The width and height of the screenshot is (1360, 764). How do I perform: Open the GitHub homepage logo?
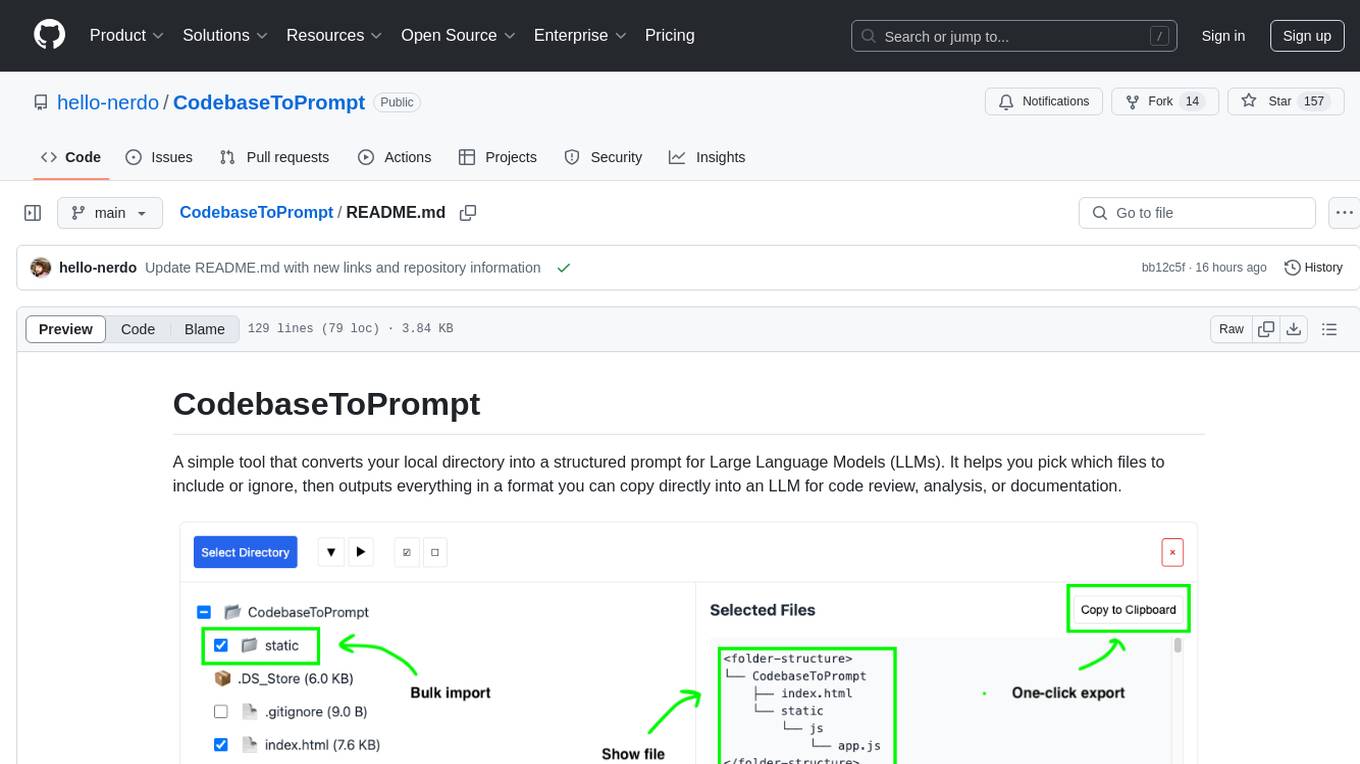tap(49, 35)
